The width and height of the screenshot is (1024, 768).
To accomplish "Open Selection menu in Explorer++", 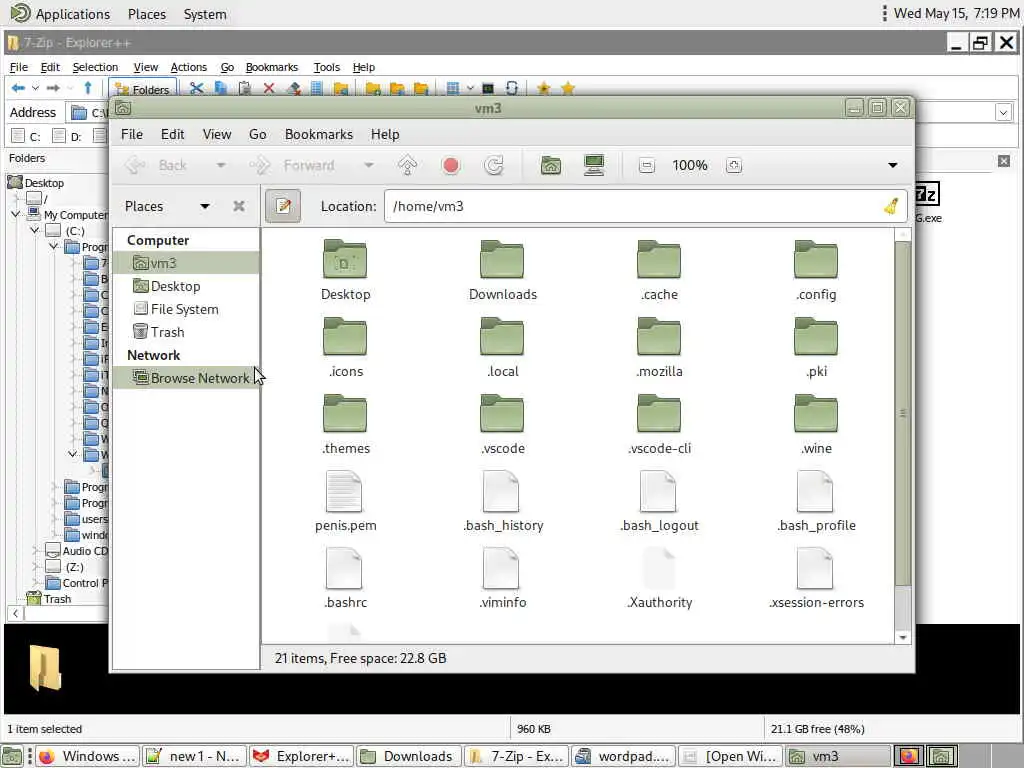I will click(95, 67).
